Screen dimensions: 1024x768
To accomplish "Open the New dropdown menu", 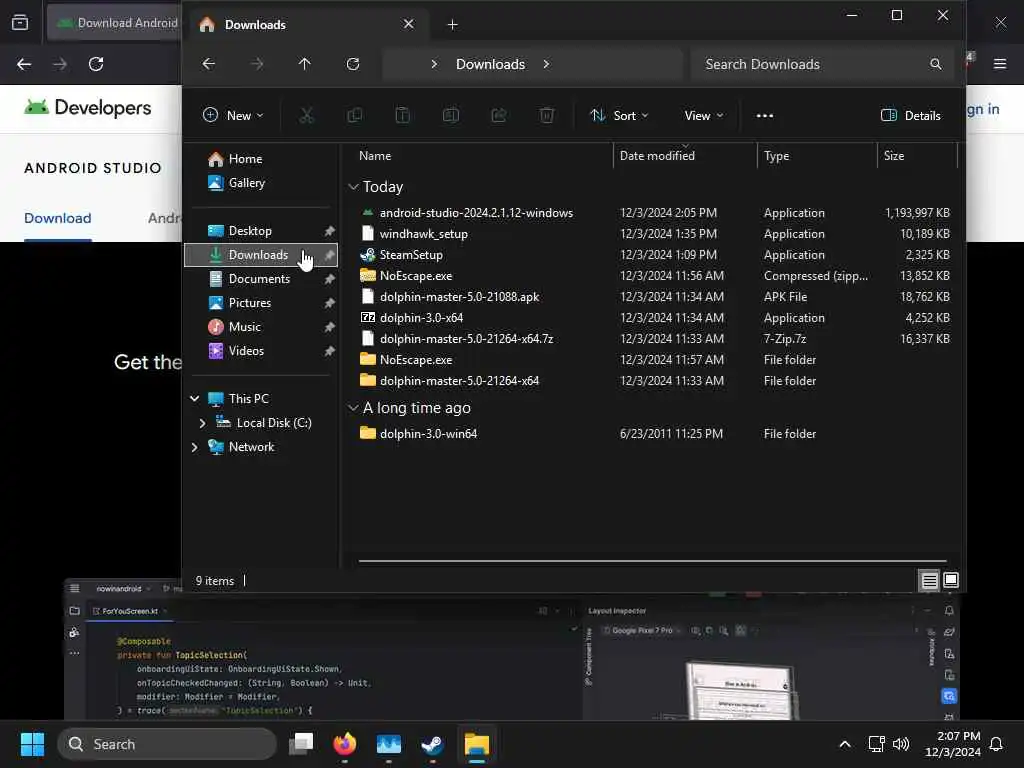I will tap(233, 116).
